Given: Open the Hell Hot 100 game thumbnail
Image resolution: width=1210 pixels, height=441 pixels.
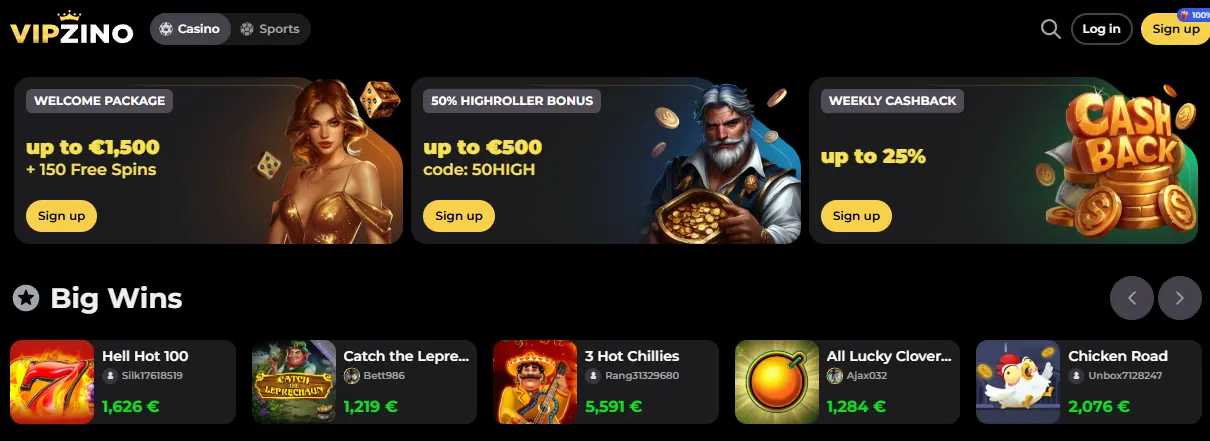Looking at the screenshot, I should [x=52, y=382].
